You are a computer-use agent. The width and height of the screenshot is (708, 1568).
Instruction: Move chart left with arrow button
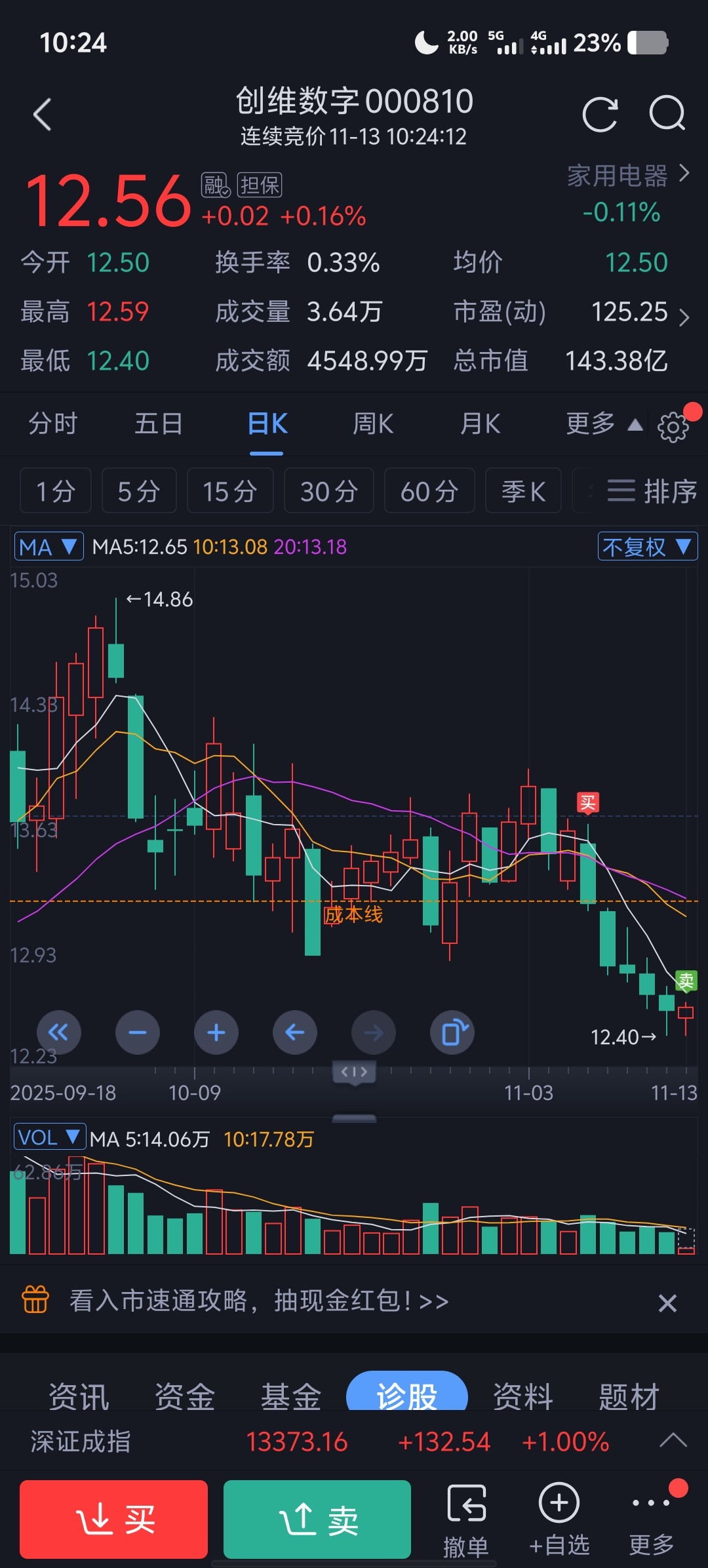tap(295, 1032)
